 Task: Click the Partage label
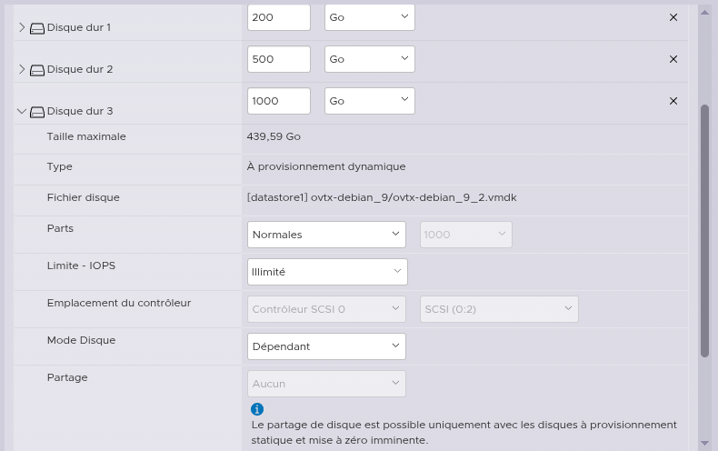[67, 378]
